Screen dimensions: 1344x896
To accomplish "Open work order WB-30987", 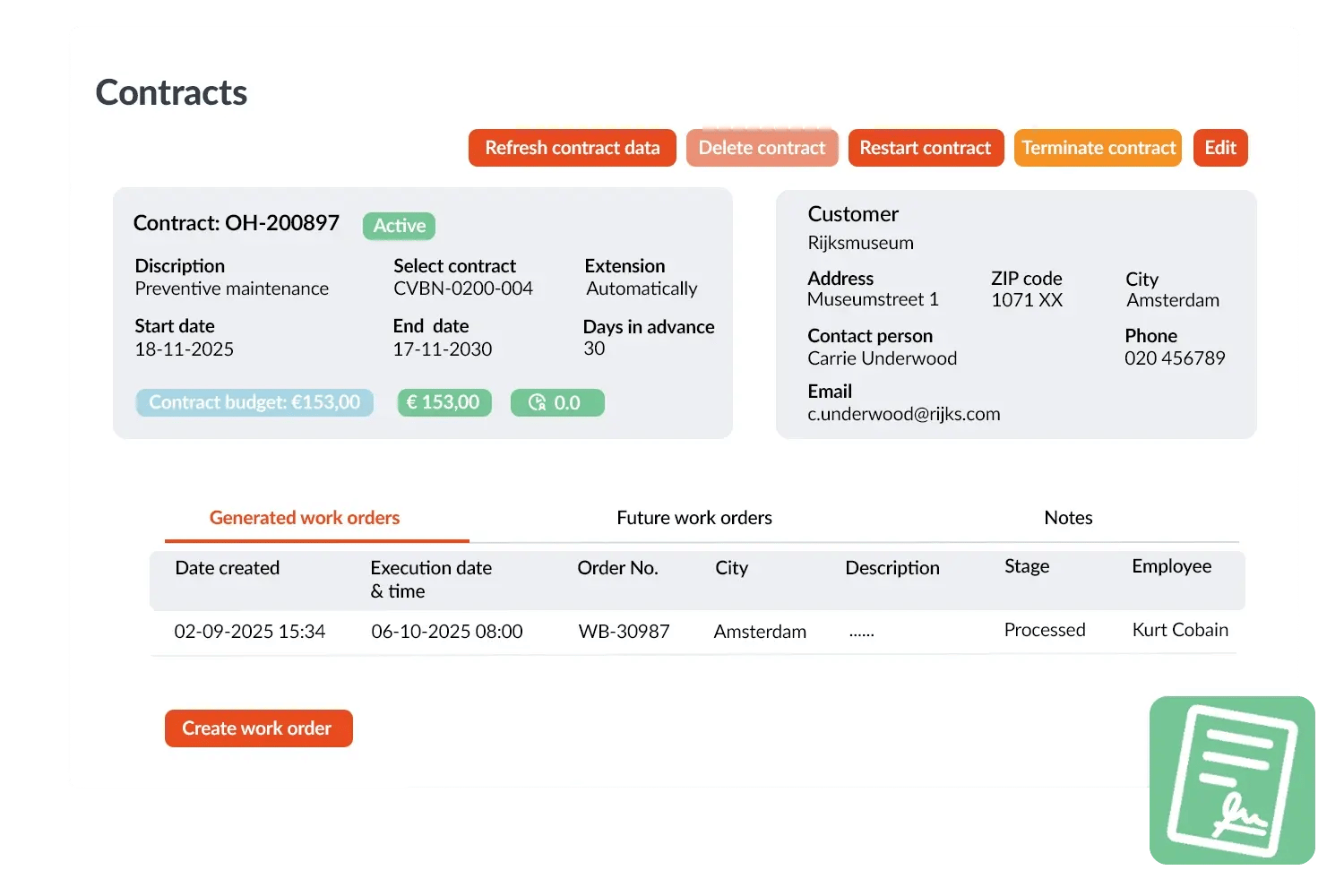I will click(624, 632).
